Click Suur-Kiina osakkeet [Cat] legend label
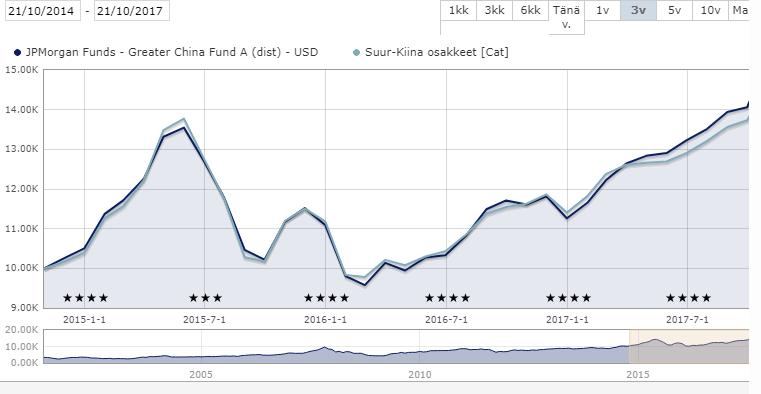Viewport: 761px width, 394px height. (x=437, y=52)
